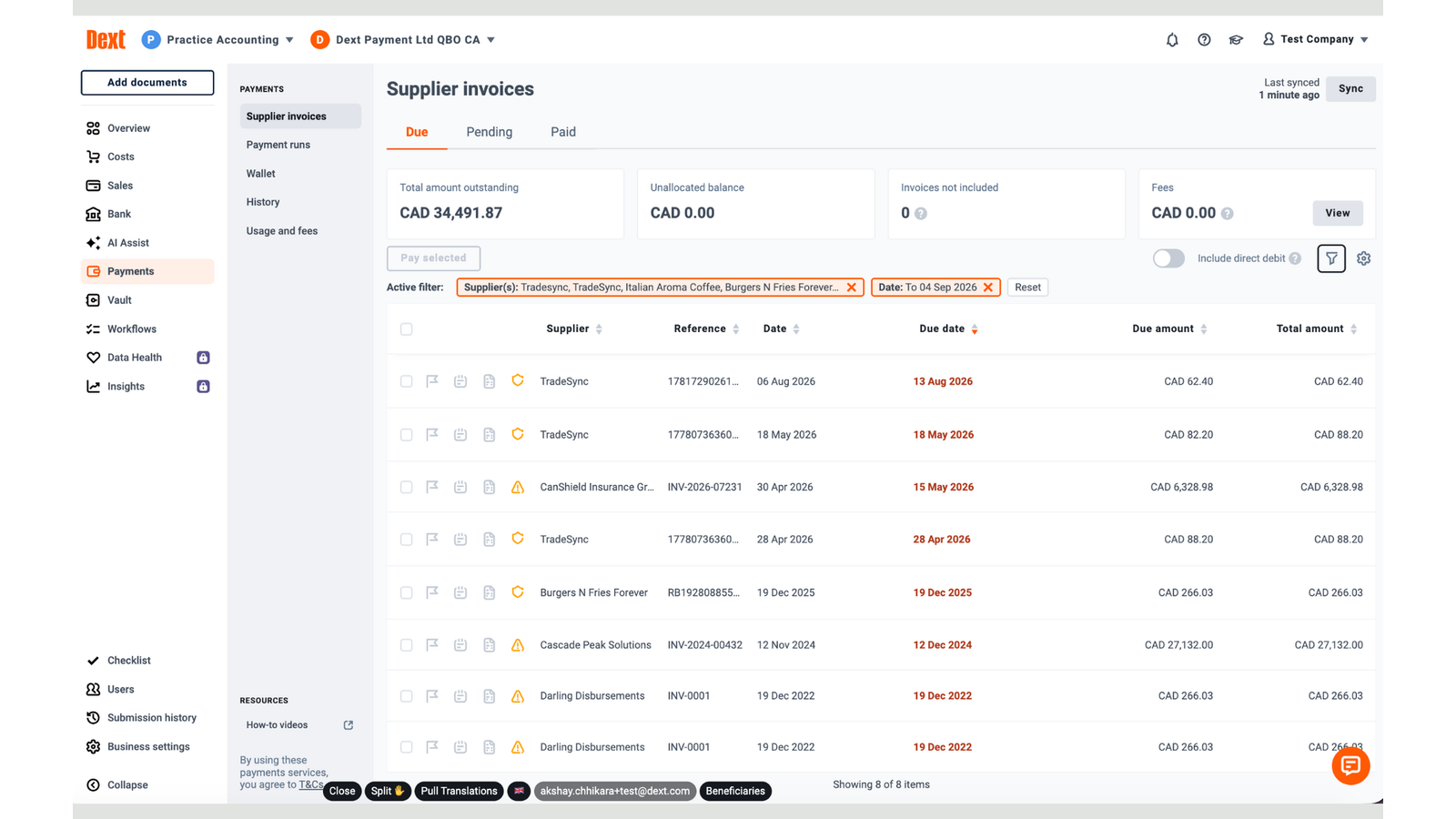Toggle Include direct debit switch
The width and height of the screenshot is (1456, 819).
1168,258
